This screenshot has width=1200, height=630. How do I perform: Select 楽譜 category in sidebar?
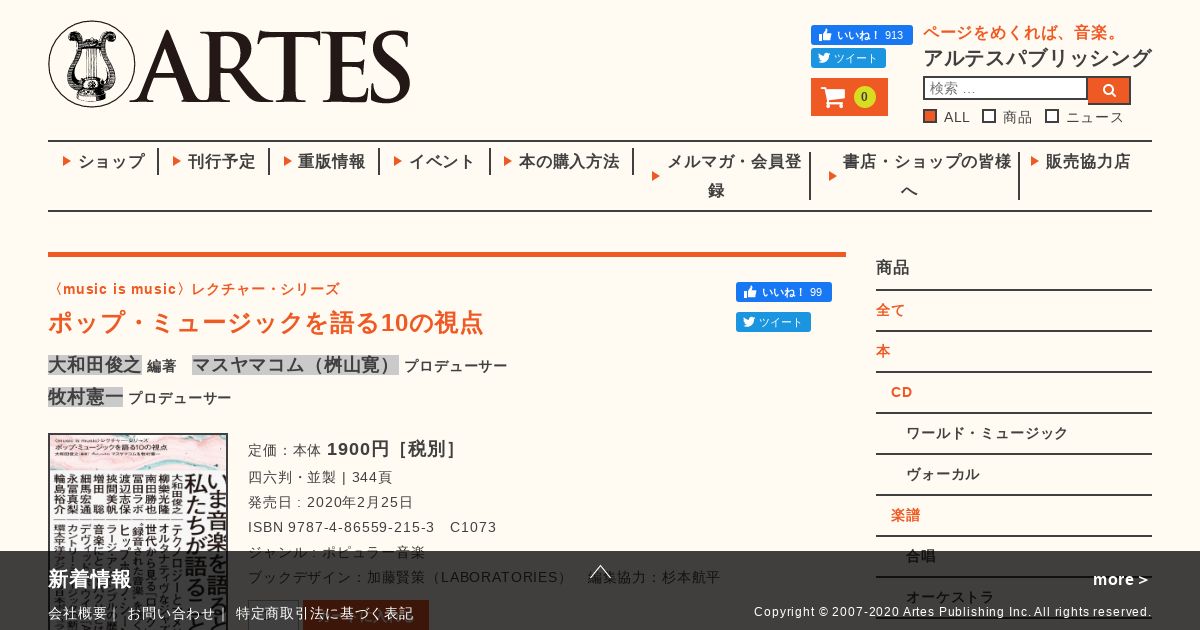point(906,515)
